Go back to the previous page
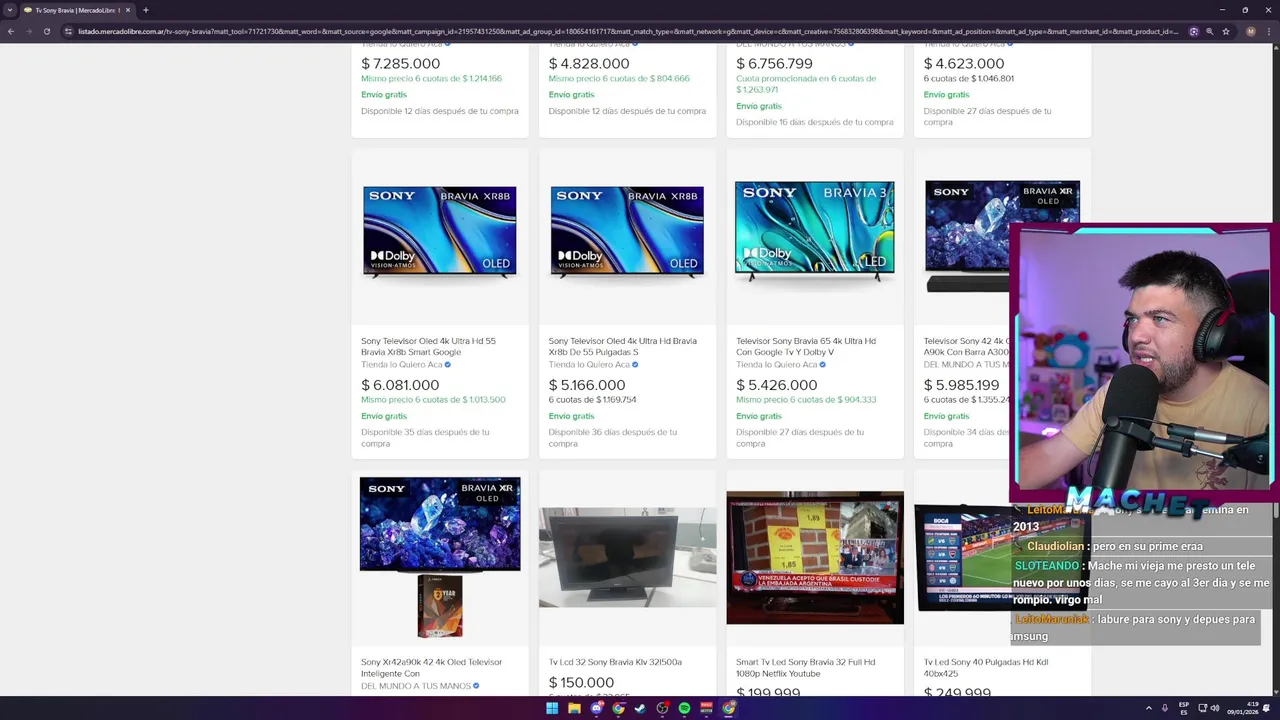1280x720 pixels. tap(11, 31)
